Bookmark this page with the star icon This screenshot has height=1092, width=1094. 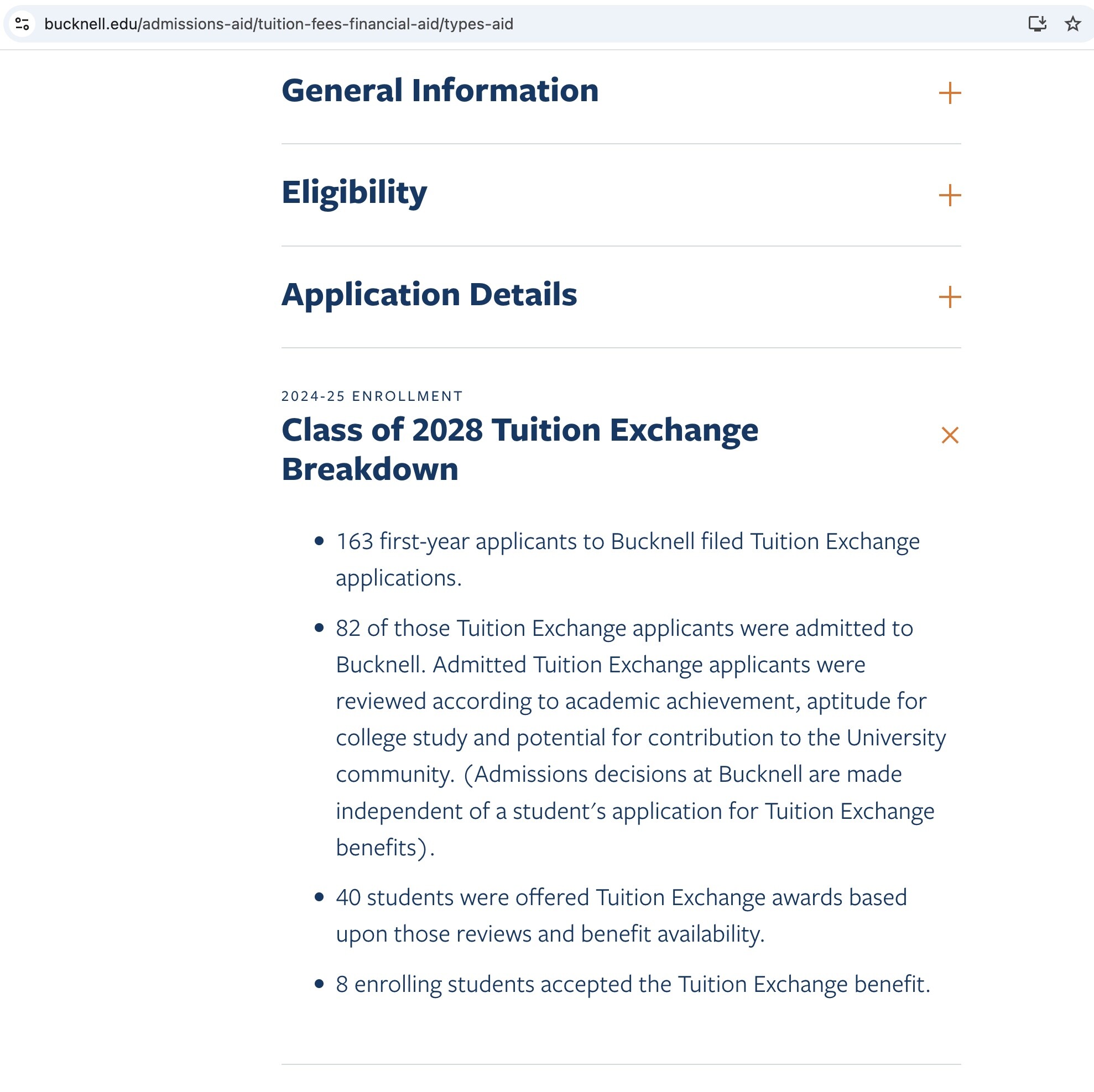point(1072,24)
